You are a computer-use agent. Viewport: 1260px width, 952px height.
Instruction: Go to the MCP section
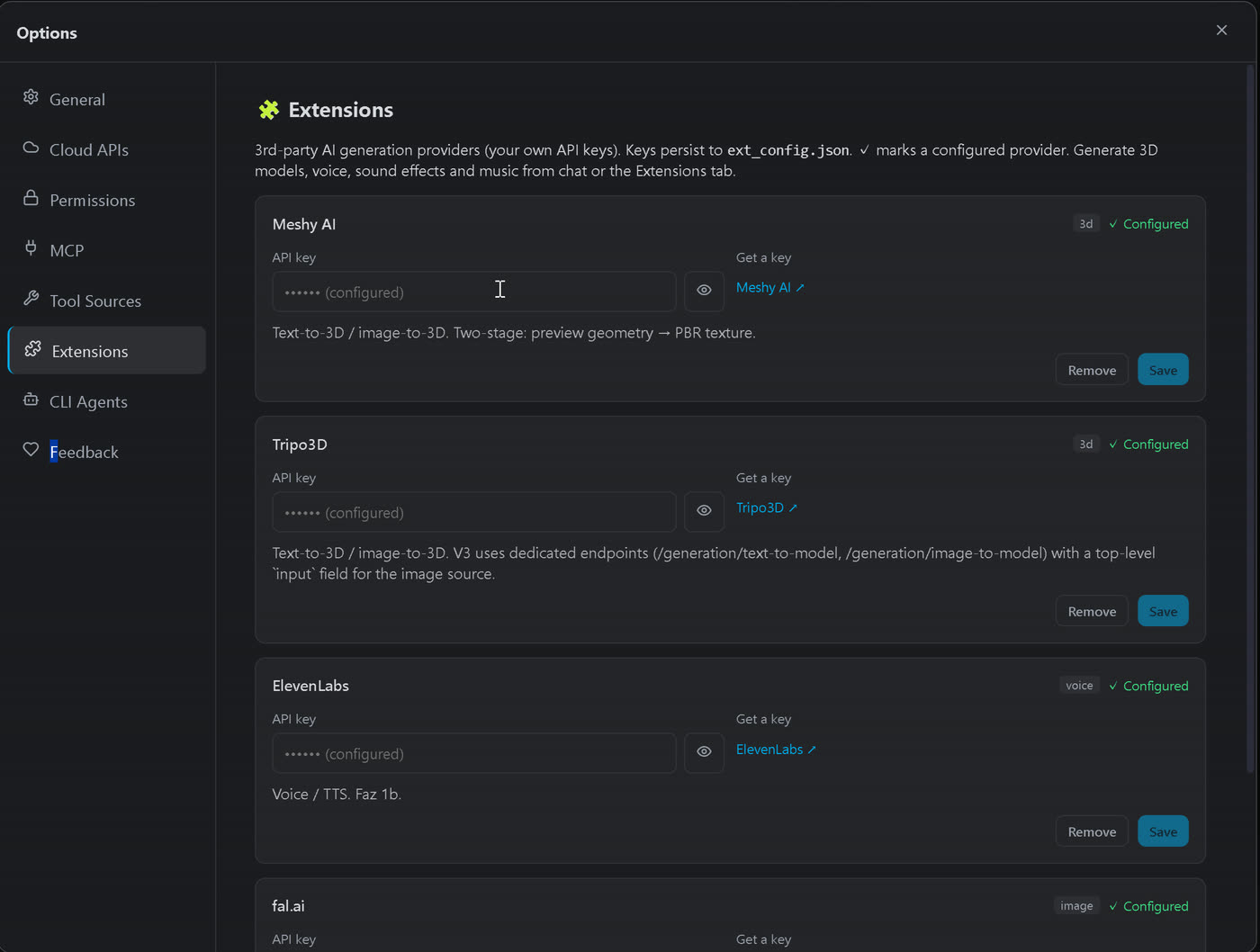tap(106, 250)
